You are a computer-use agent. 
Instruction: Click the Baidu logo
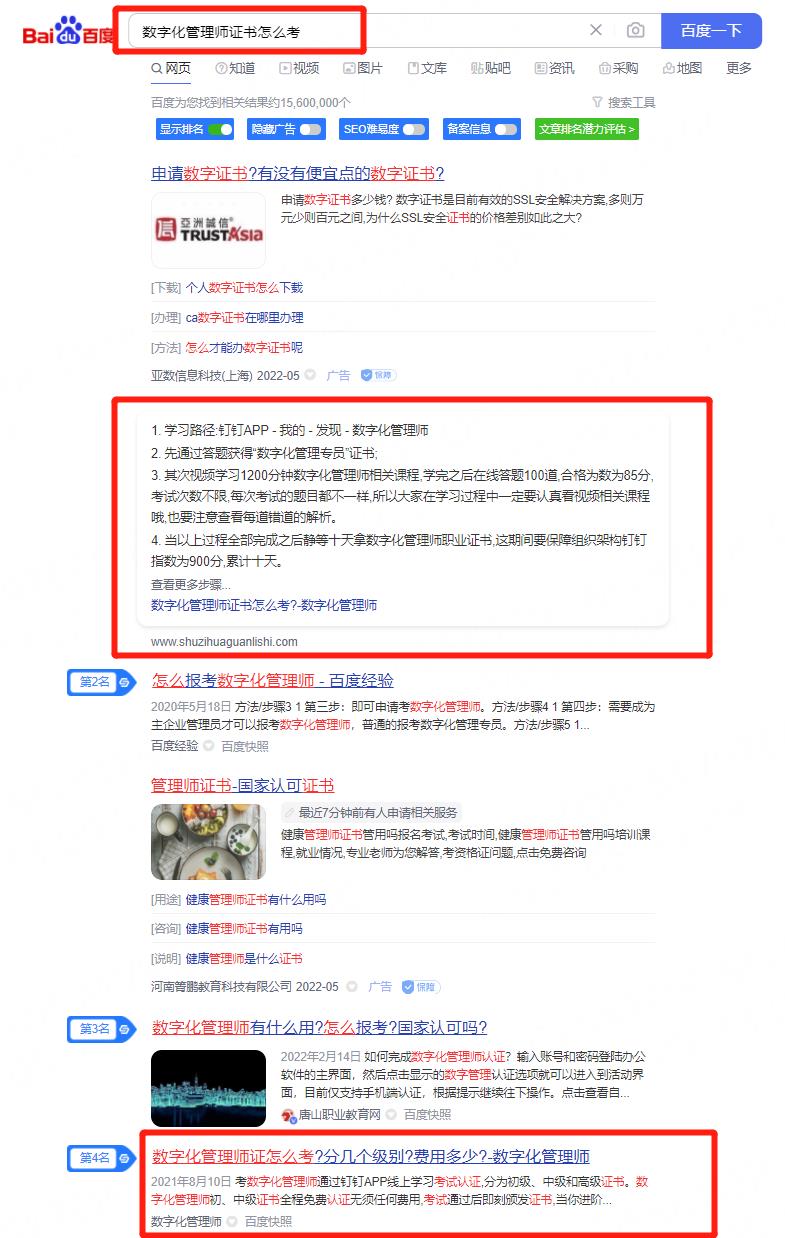click(68, 31)
